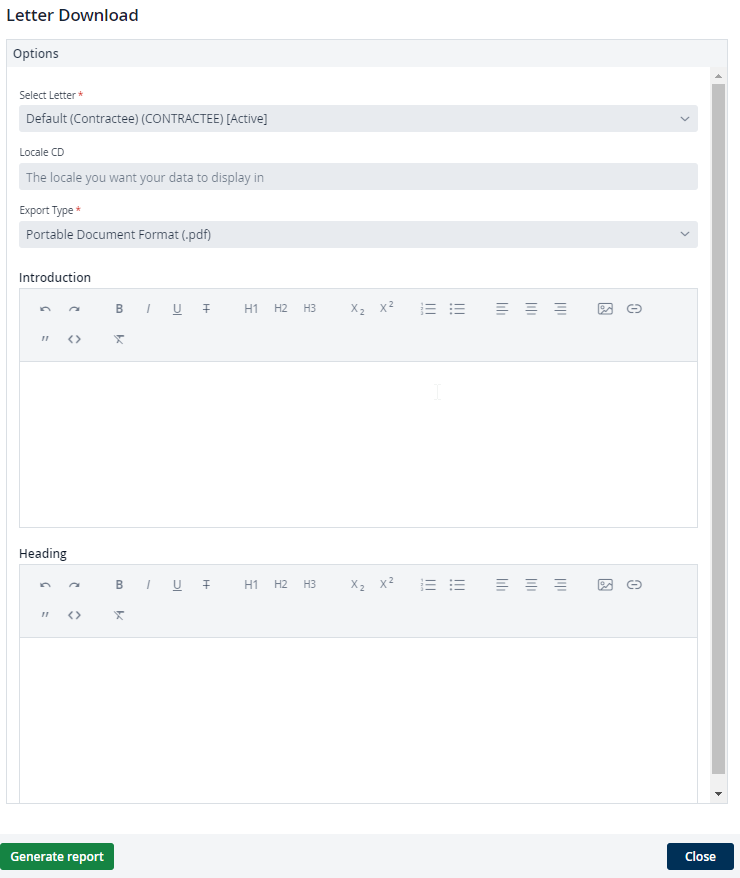Apply strikethrough in Heading editor
The height and width of the screenshot is (878, 740).
tap(206, 585)
